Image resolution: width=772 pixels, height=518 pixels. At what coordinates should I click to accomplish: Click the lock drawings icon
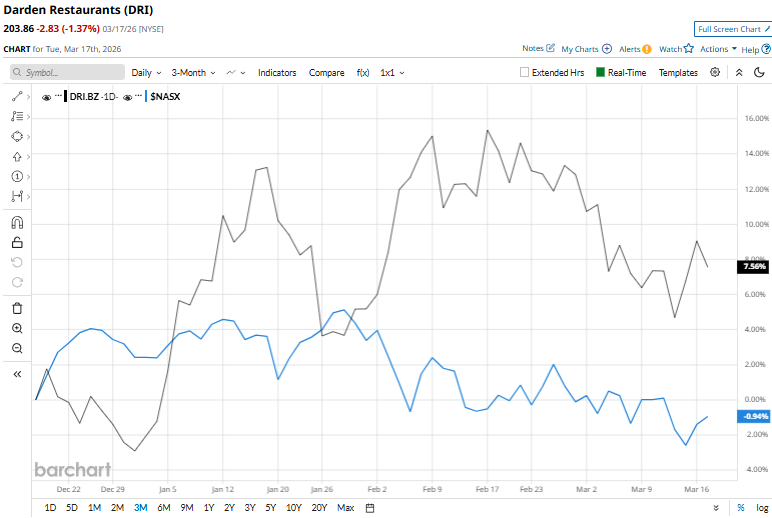17,242
